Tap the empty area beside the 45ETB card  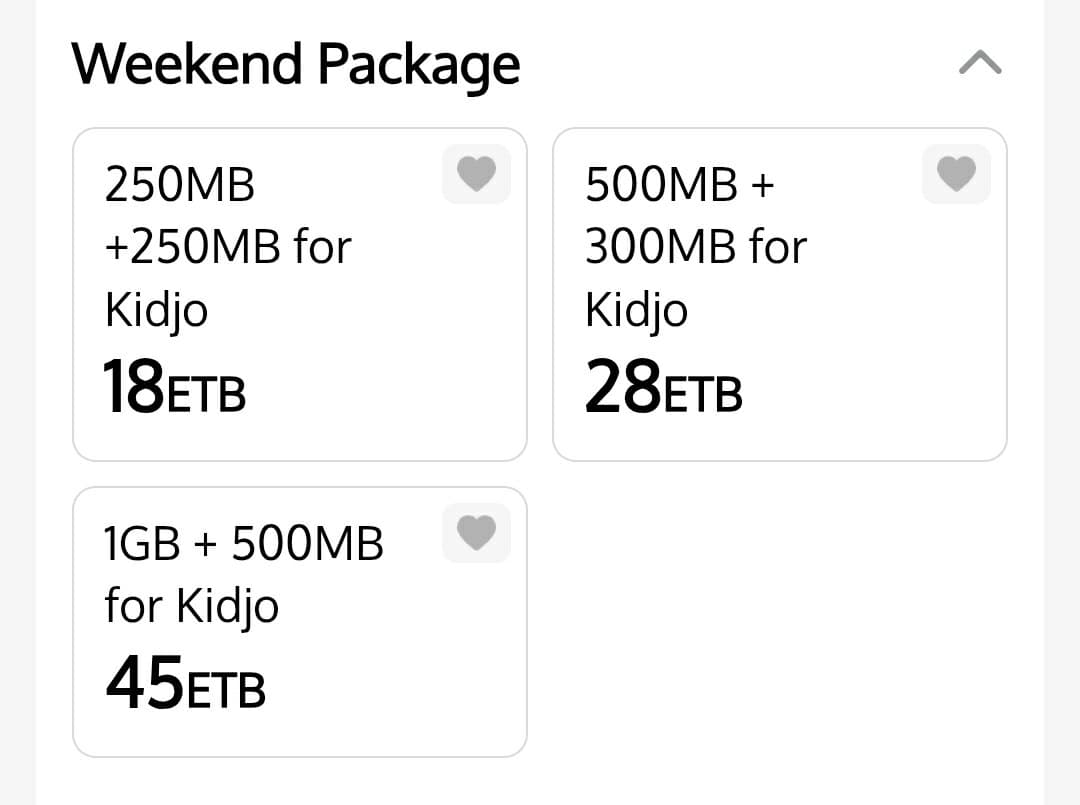point(780,622)
